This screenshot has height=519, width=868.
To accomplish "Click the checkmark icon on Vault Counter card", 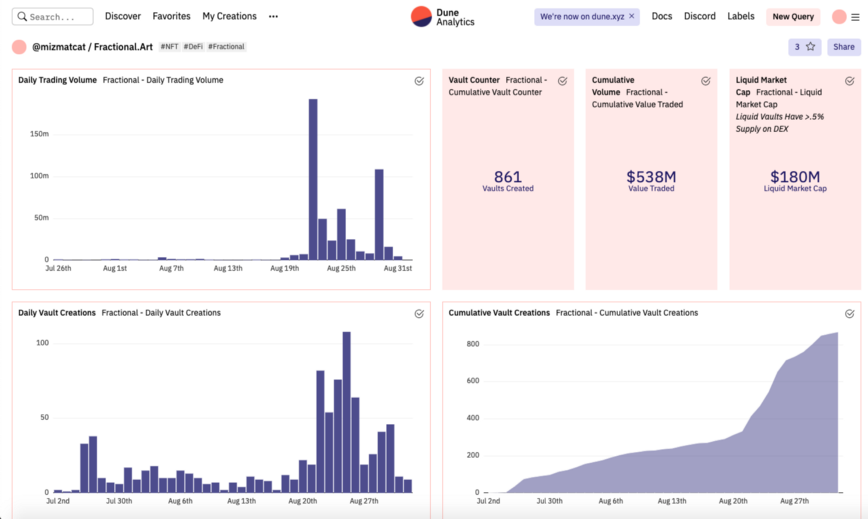I will point(562,81).
